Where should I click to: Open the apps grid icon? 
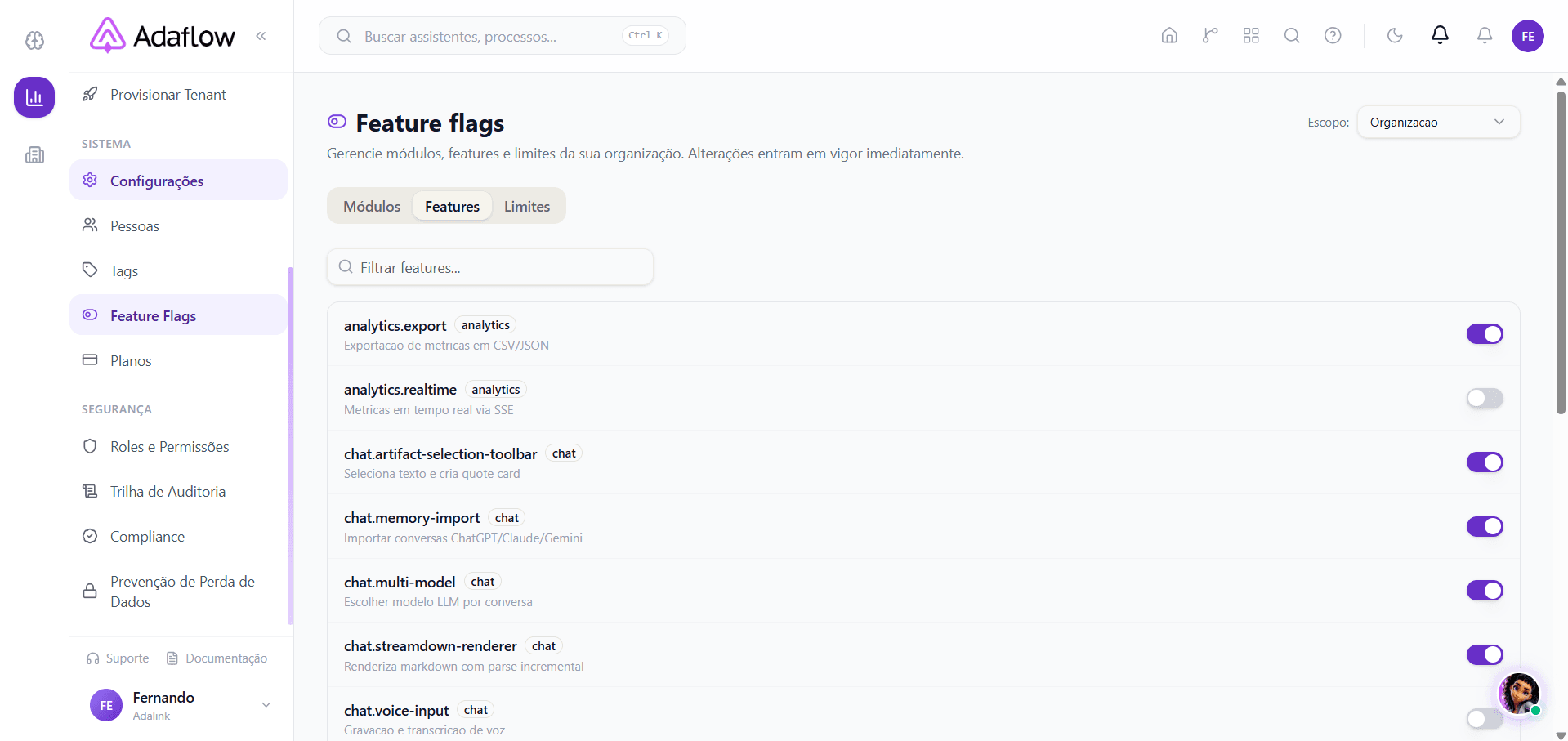pyautogui.click(x=1251, y=35)
